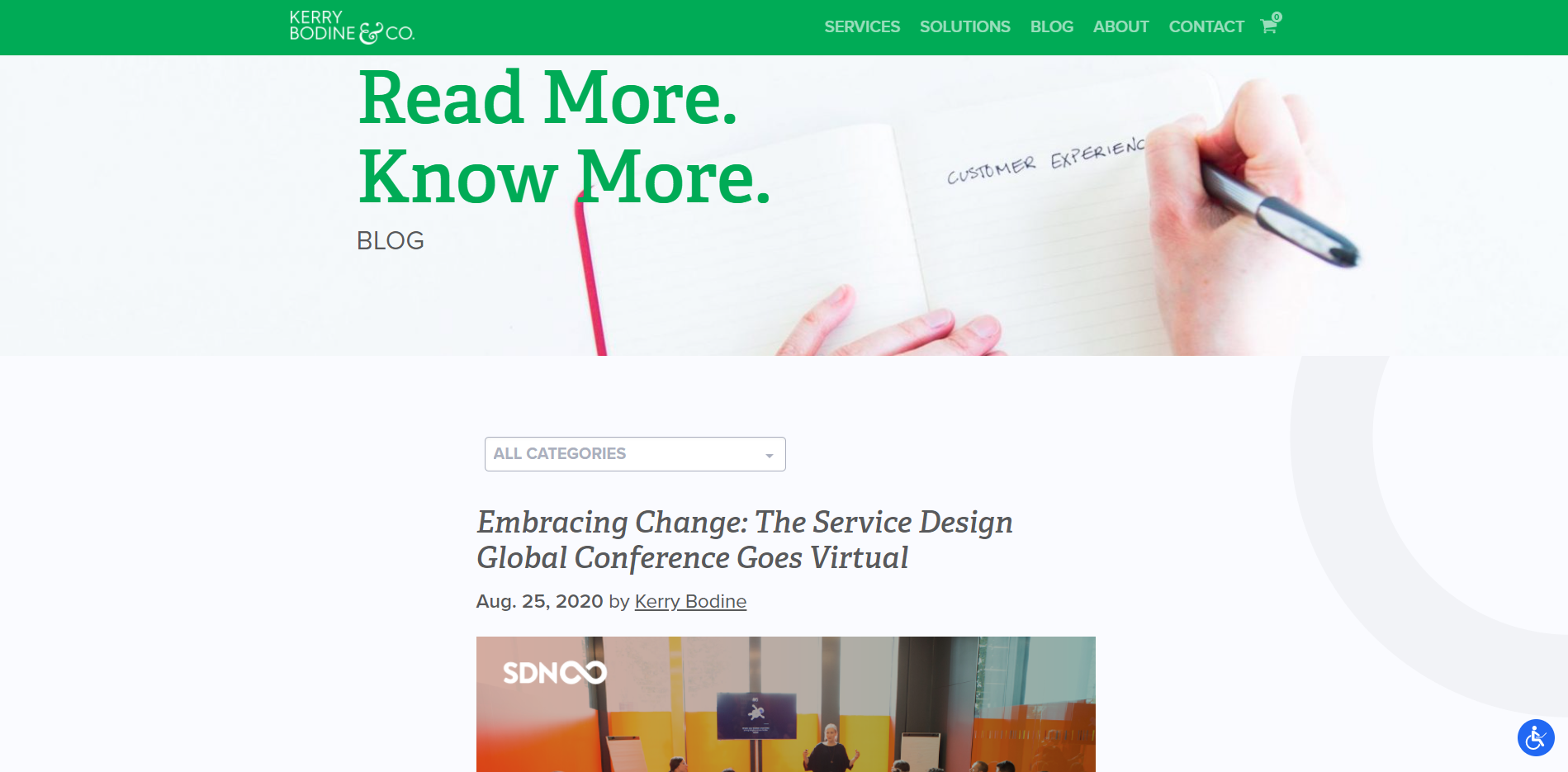Open the Contact page
The width and height of the screenshot is (1568, 772).
click(x=1206, y=26)
